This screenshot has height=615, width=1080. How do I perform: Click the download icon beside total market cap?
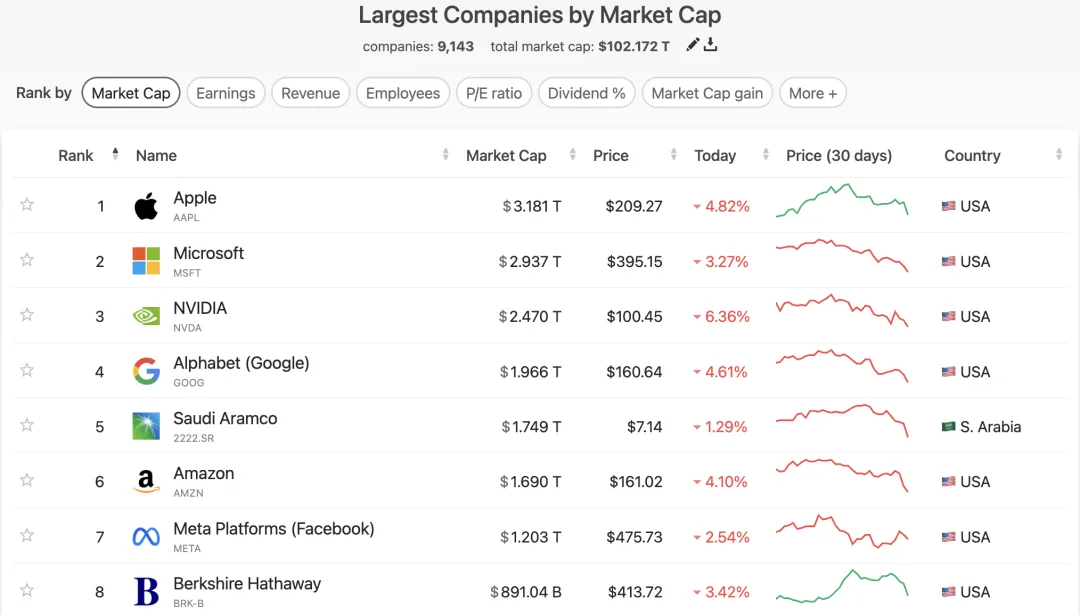[711, 45]
